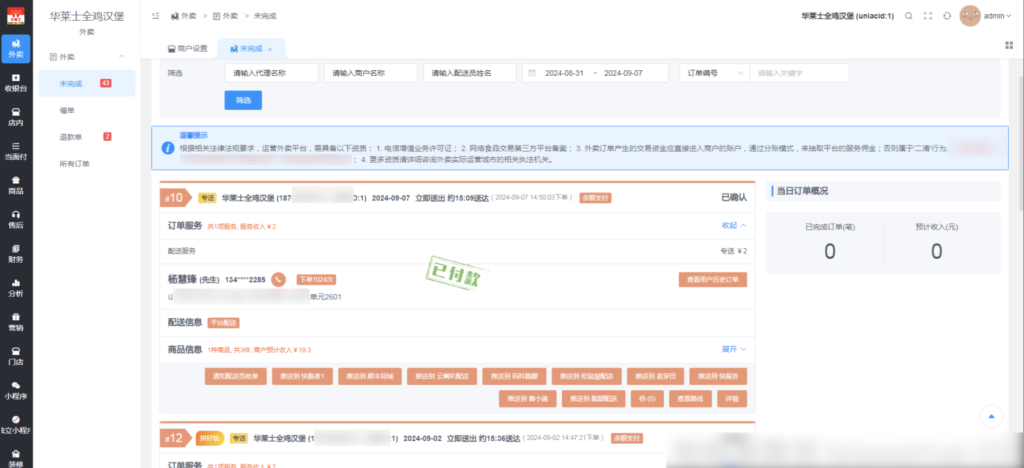Click the calendar icon in date range

tap(532, 73)
